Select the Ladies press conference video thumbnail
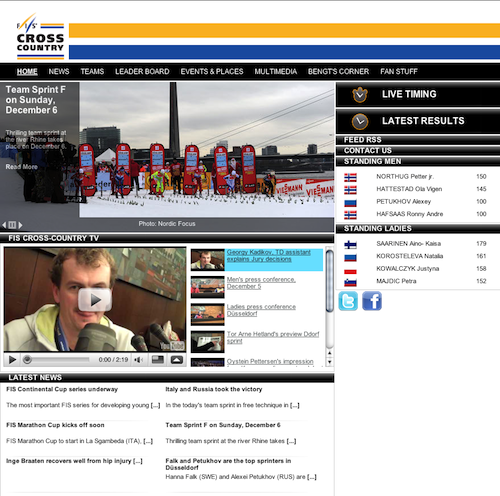The width and height of the screenshot is (500, 496). point(208,314)
